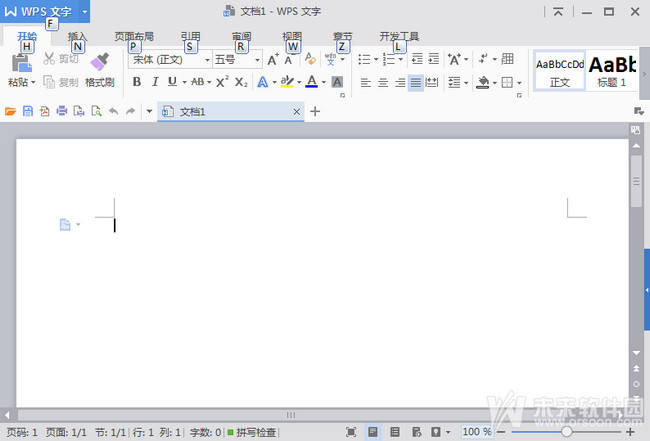The image size is (650, 441).
Task: Toggle underline formatting
Action: click(x=172, y=82)
